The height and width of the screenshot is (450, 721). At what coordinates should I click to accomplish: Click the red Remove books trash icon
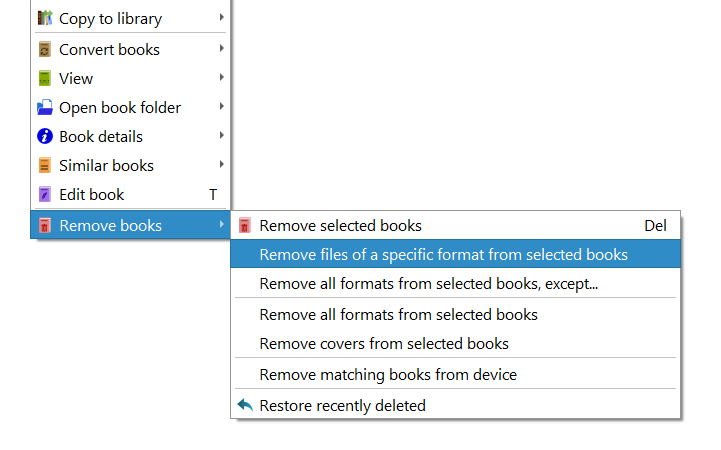(45, 225)
